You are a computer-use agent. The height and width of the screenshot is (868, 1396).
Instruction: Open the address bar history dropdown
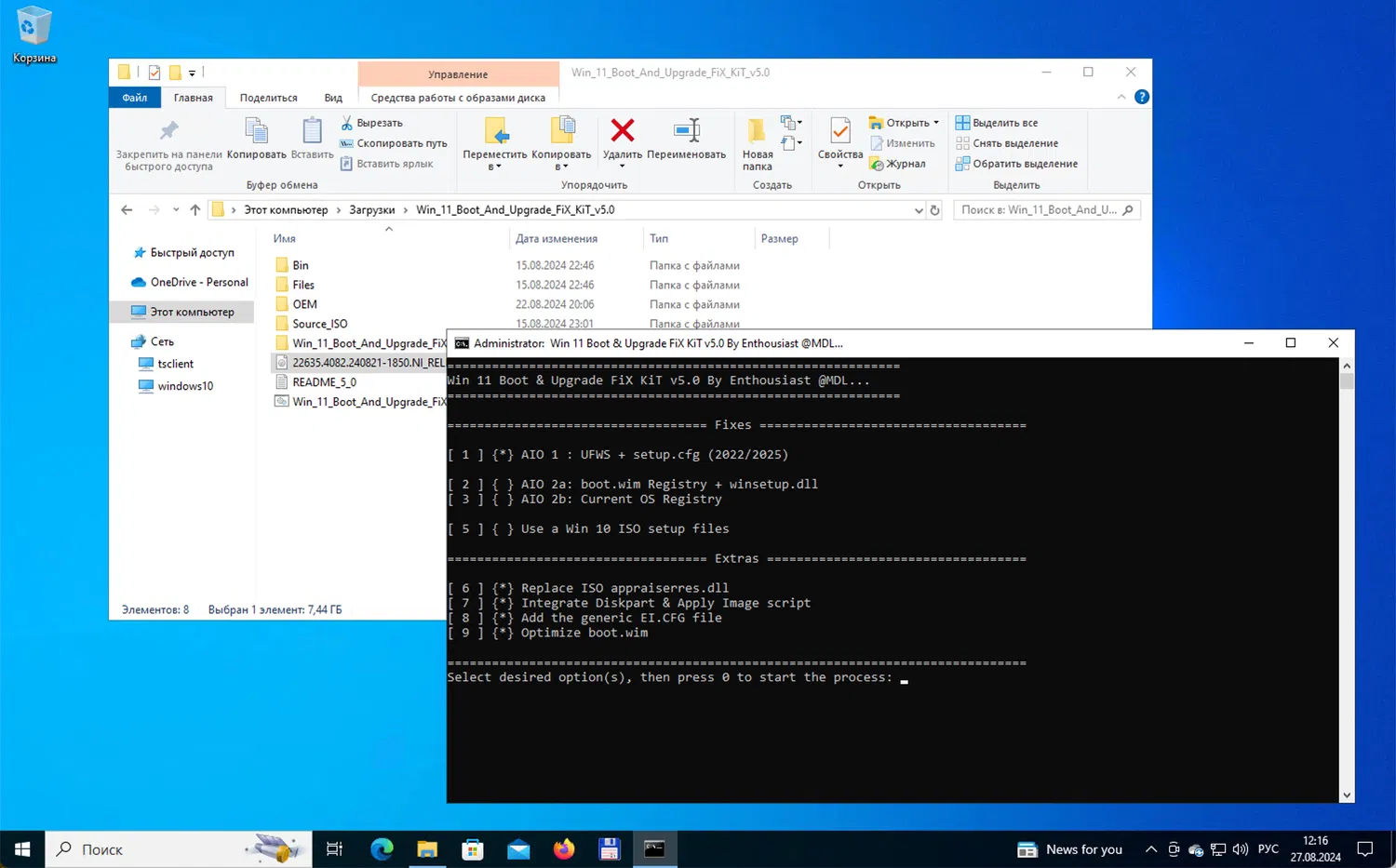pos(919,210)
